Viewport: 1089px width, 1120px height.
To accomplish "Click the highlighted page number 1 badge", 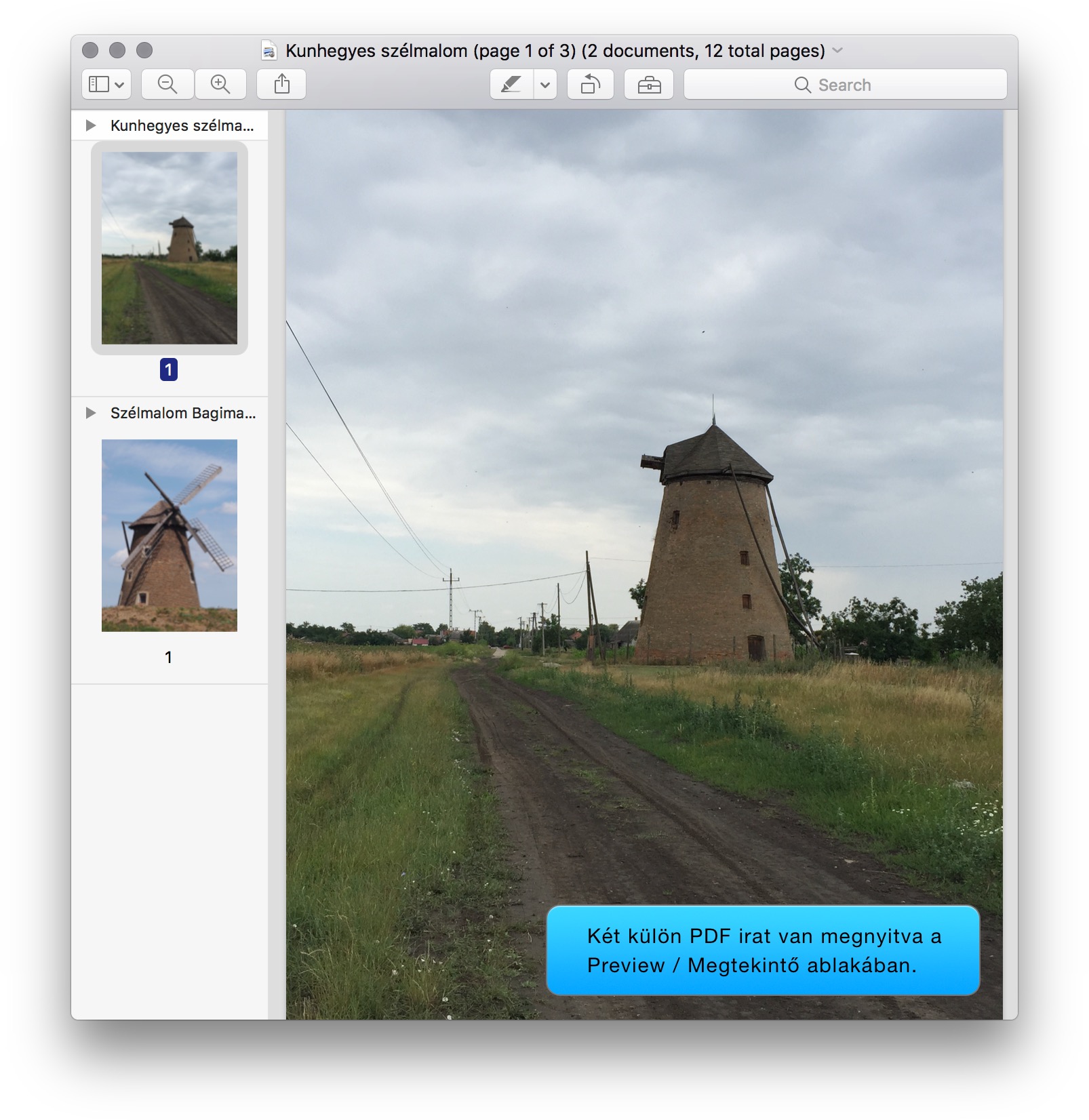I will point(169,369).
